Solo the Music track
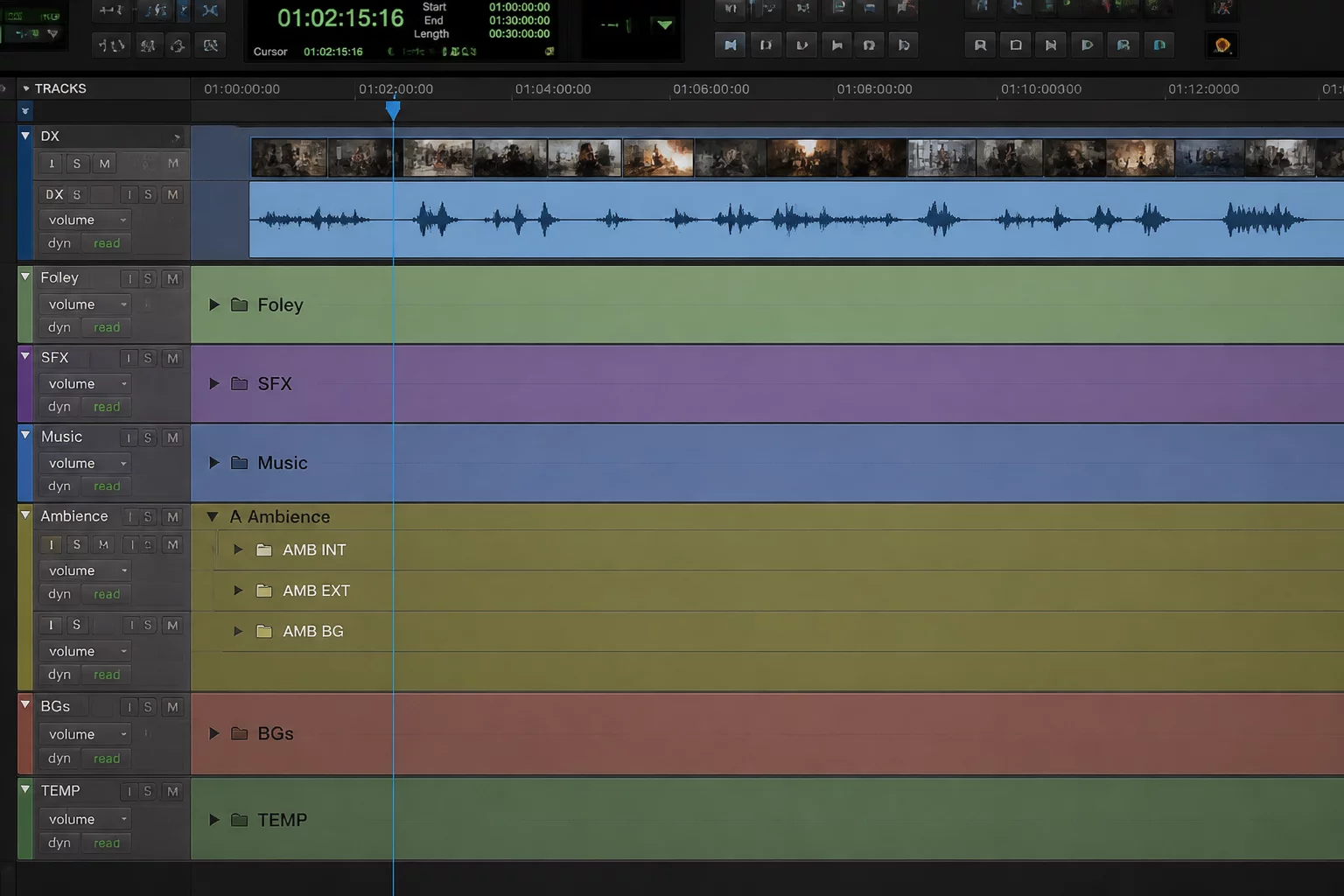This screenshot has width=1344, height=896. pyautogui.click(x=148, y=437)
